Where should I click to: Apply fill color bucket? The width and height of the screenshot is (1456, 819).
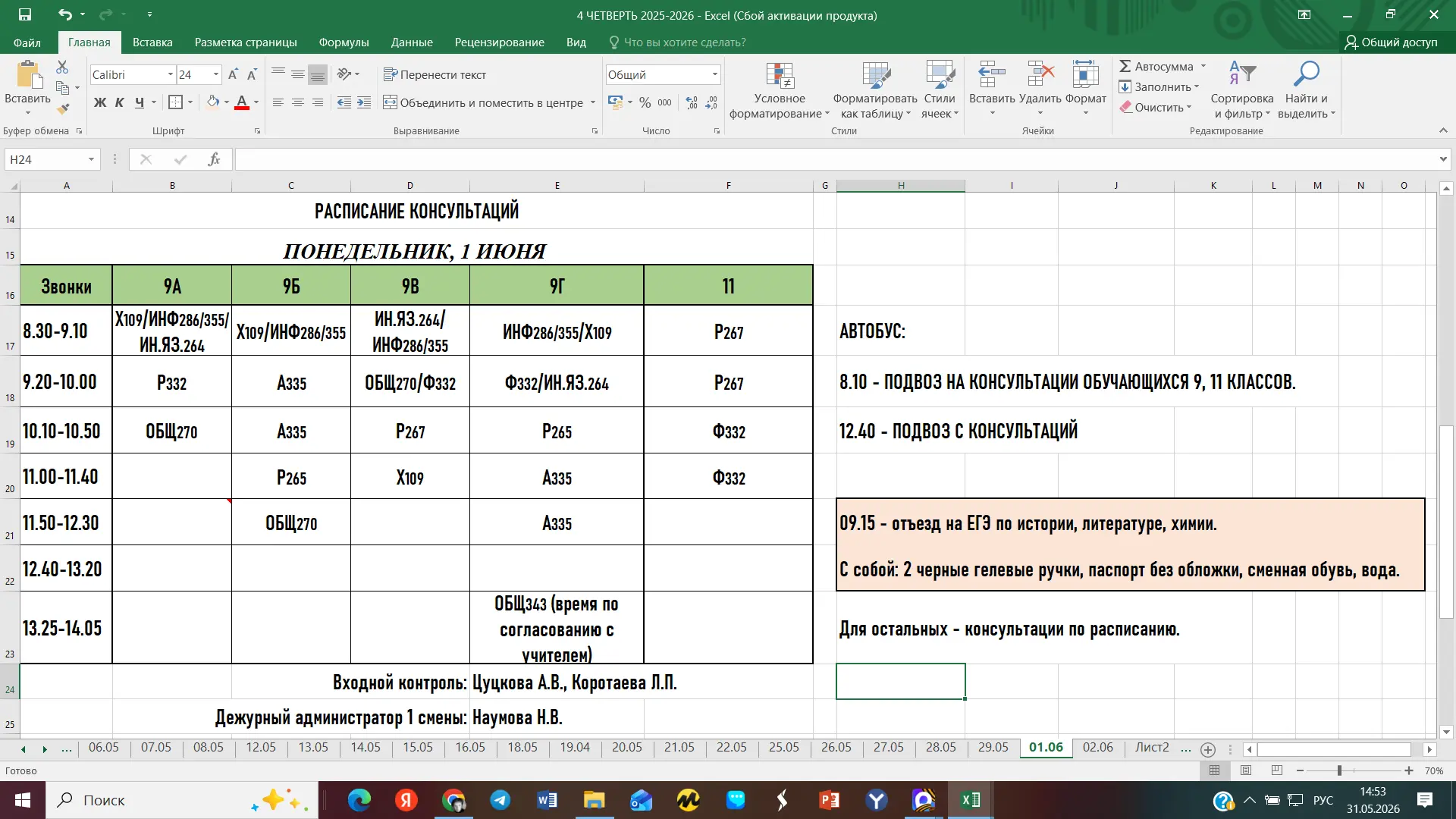click(213, 102)
